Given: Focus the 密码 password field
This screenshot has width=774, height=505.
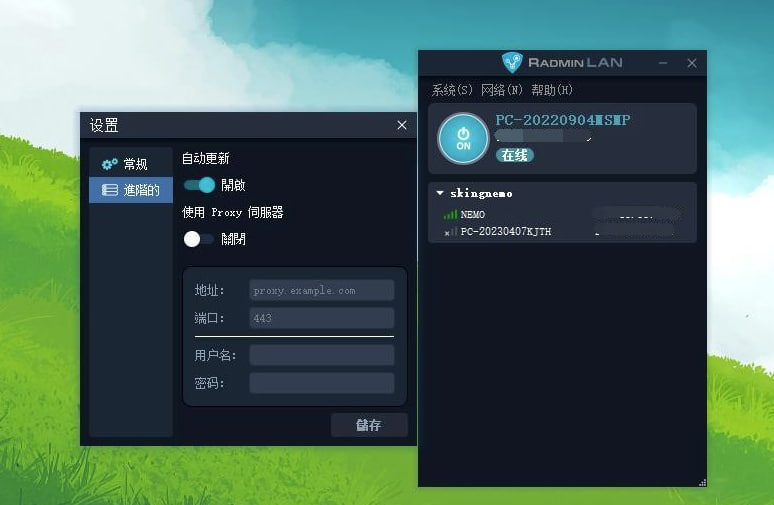Looking at the screenshot, I should pos(322,383).
